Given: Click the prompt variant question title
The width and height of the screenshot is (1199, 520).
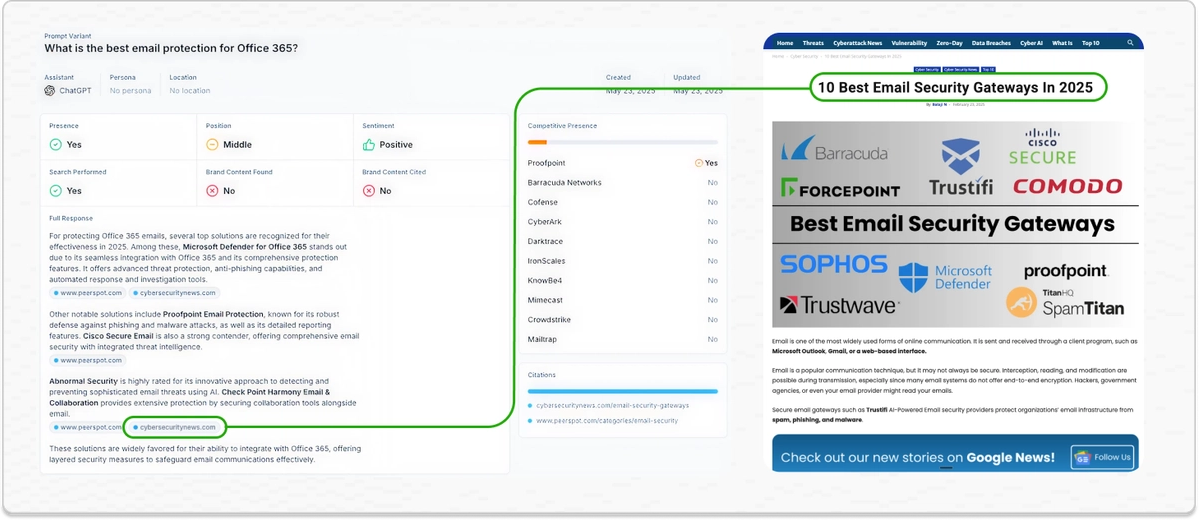Looking at the screenshot, I should click(171, 48).
